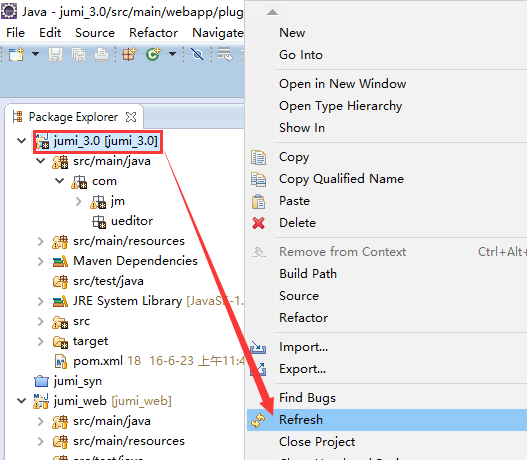The height and width of the screenshot is (460, 527).
Task: Open the File menu
Action: coord(15,33)
